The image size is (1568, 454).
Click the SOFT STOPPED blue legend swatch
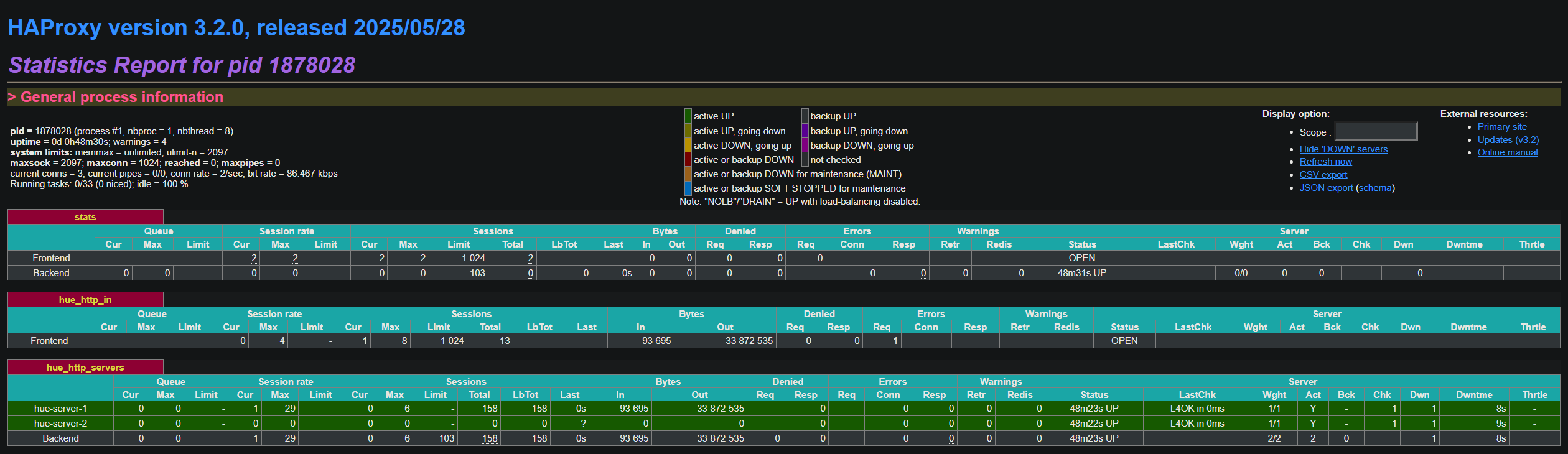pyautogui.click(x=688, y=188)
